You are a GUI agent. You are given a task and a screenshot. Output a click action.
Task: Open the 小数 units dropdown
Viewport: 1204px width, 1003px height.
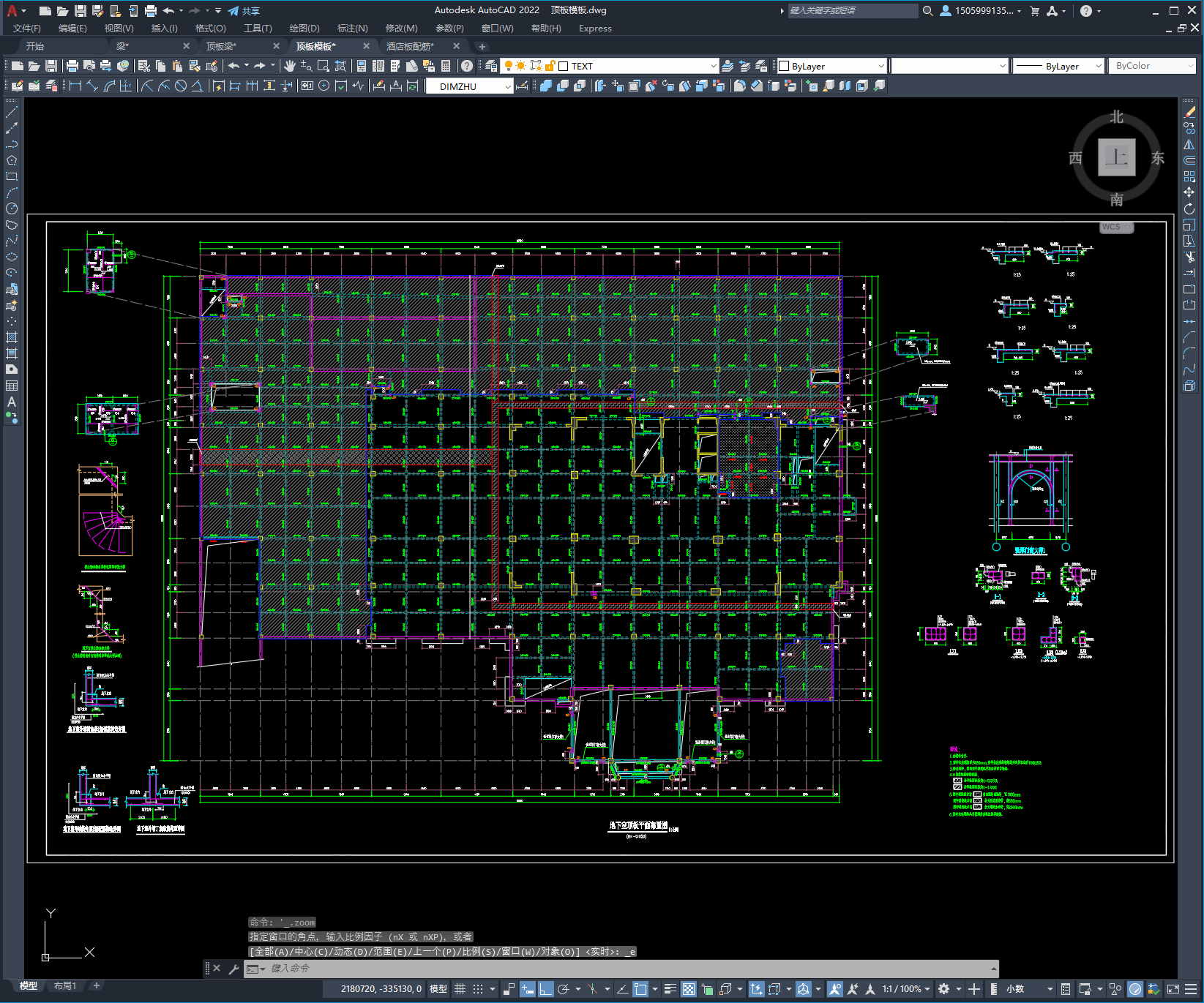pos(1030,989)
